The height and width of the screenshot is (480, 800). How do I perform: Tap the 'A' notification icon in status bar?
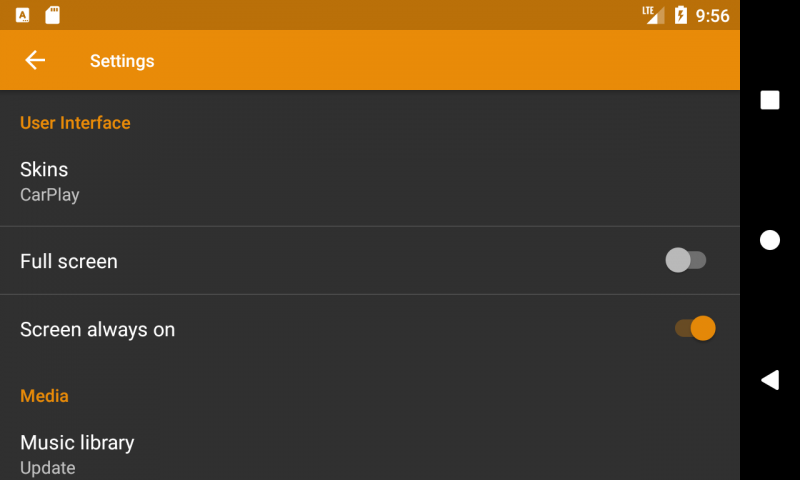22,15
